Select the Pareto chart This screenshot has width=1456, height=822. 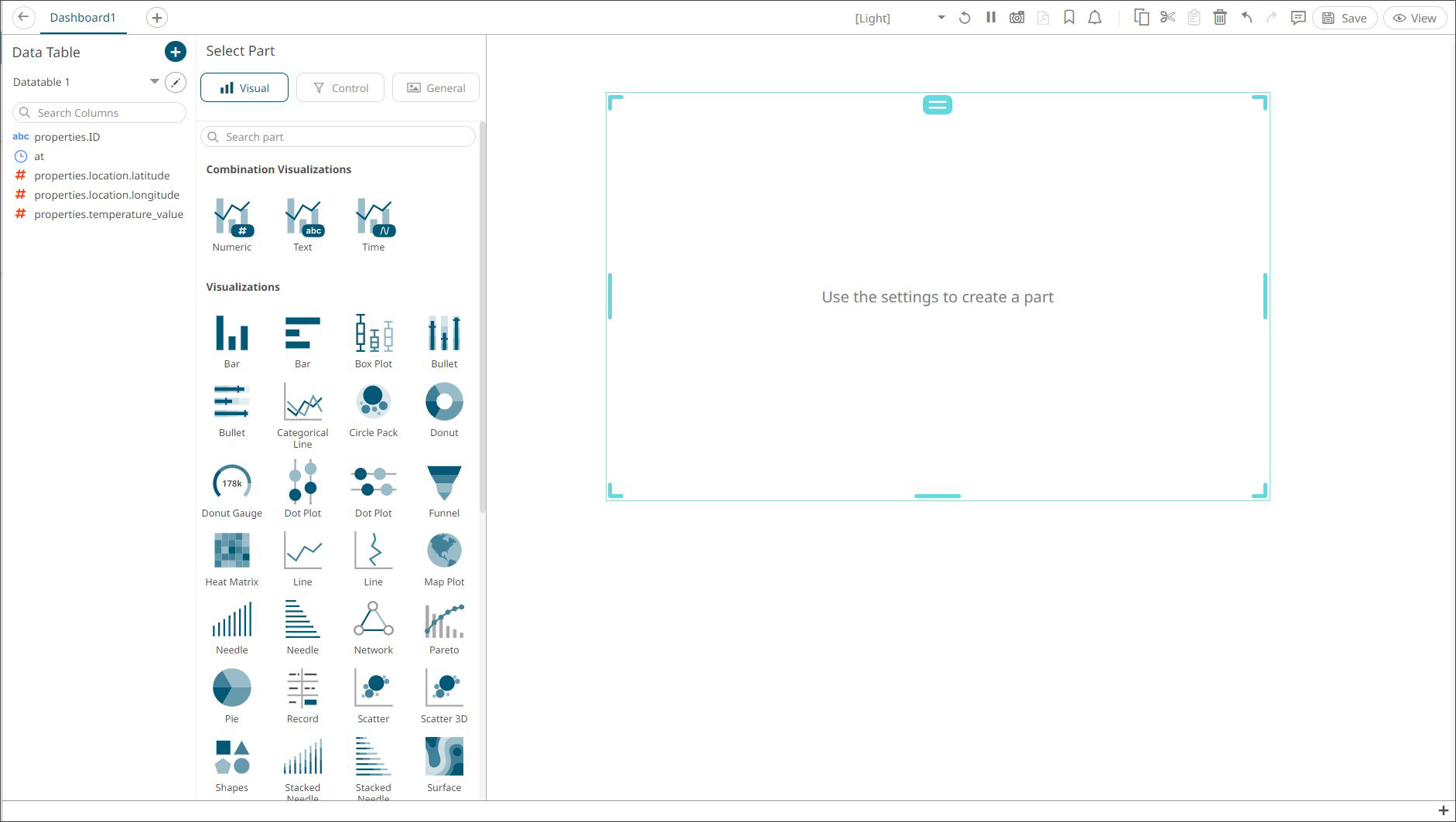point(444,628)
